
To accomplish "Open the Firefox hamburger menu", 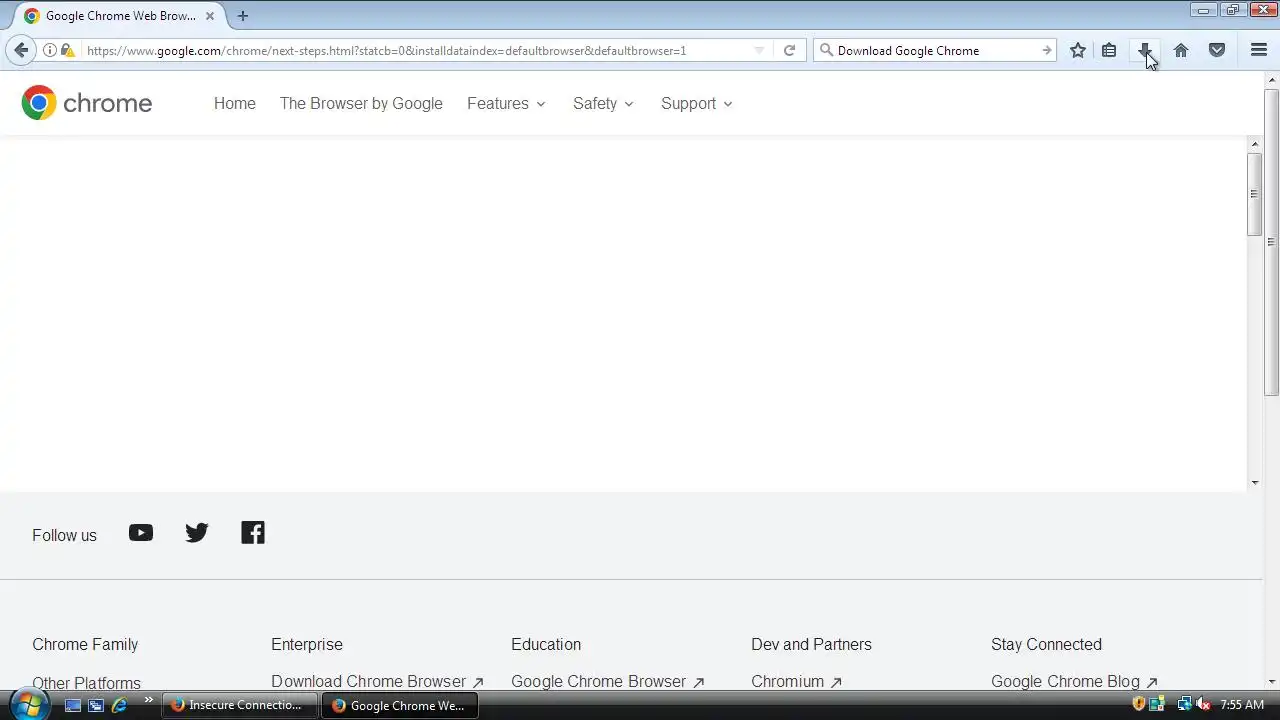I will click(1259, 50).
